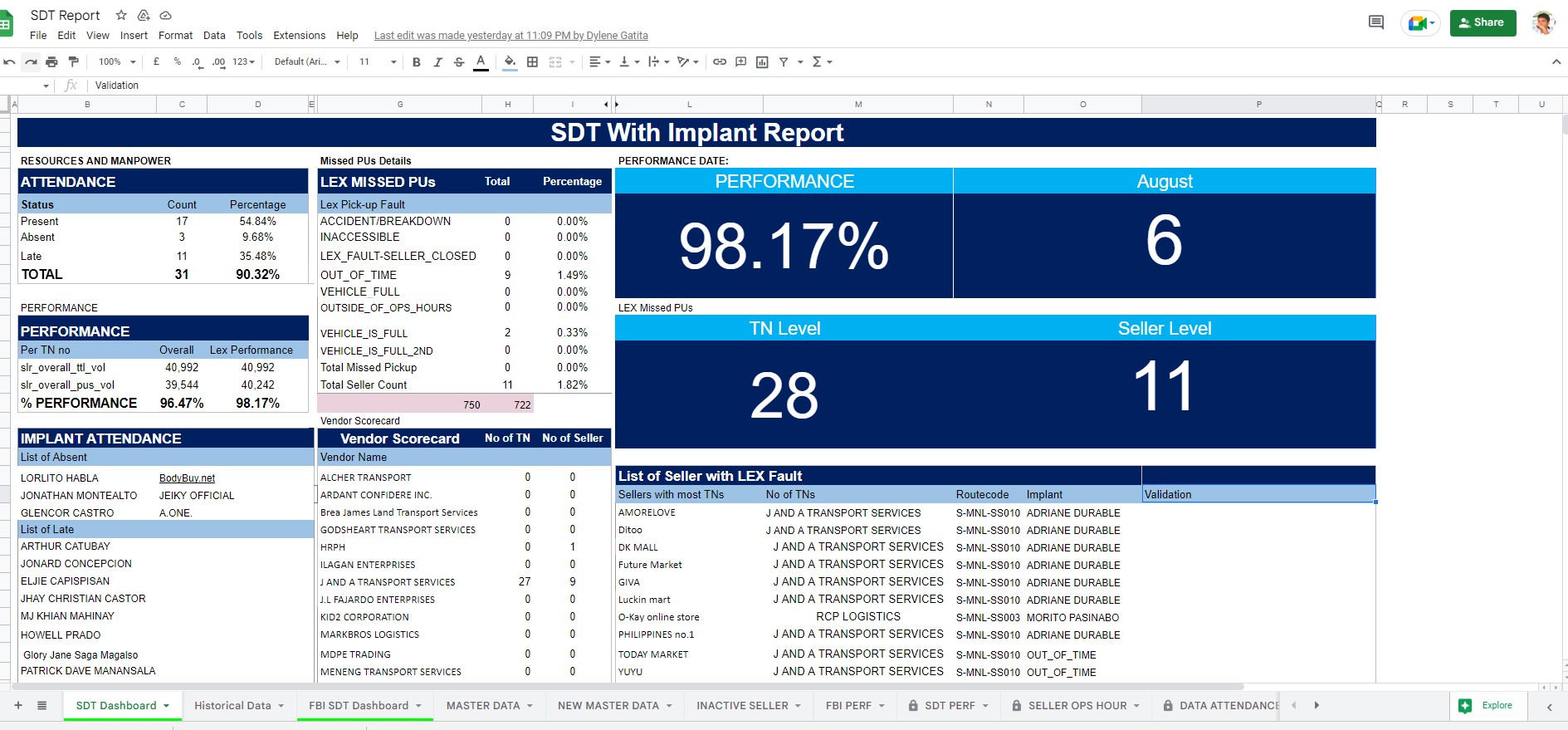Star the SDT Report document
This screenshot has width=1568, height=730.
point(121,15)
